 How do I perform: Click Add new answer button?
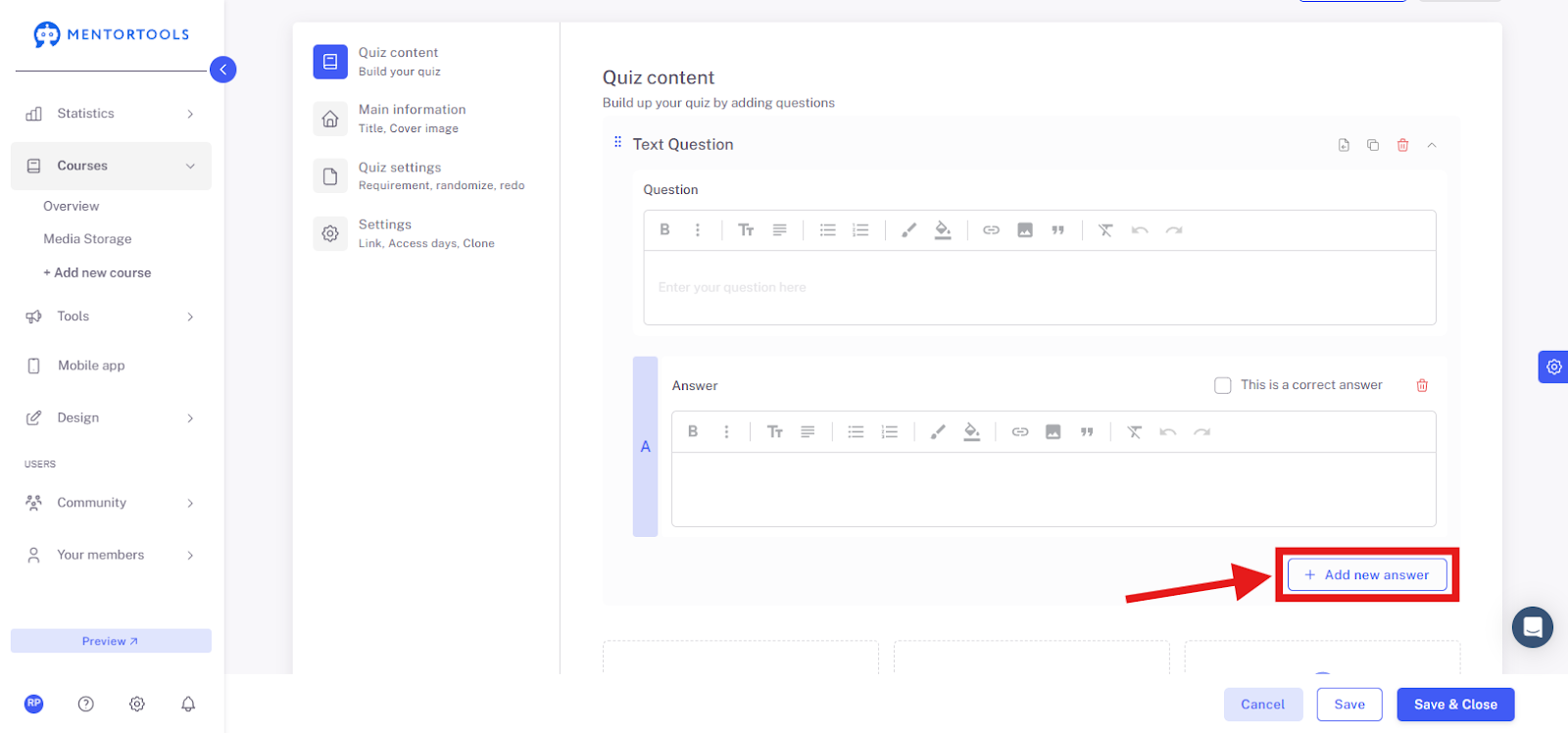coord(1367,574)
